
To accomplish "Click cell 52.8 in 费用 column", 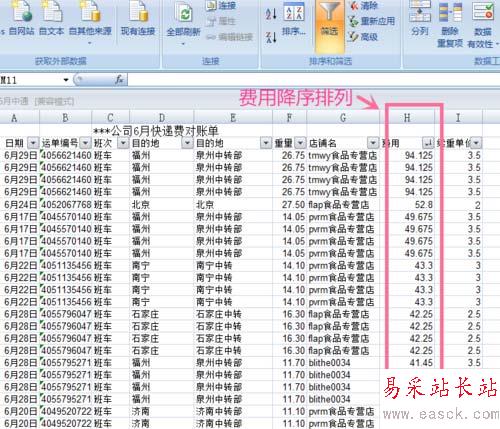I will coord(407,205).
